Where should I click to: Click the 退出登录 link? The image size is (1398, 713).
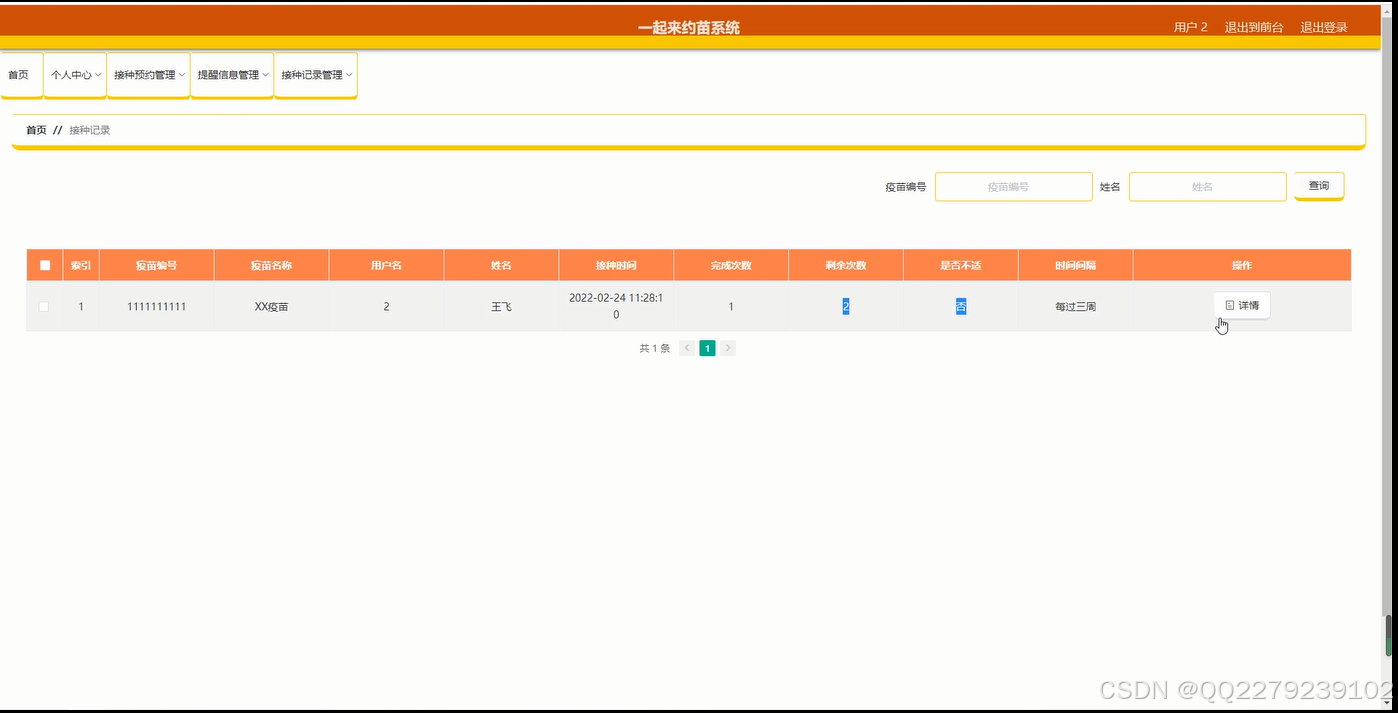click(x=1324, y=27)
